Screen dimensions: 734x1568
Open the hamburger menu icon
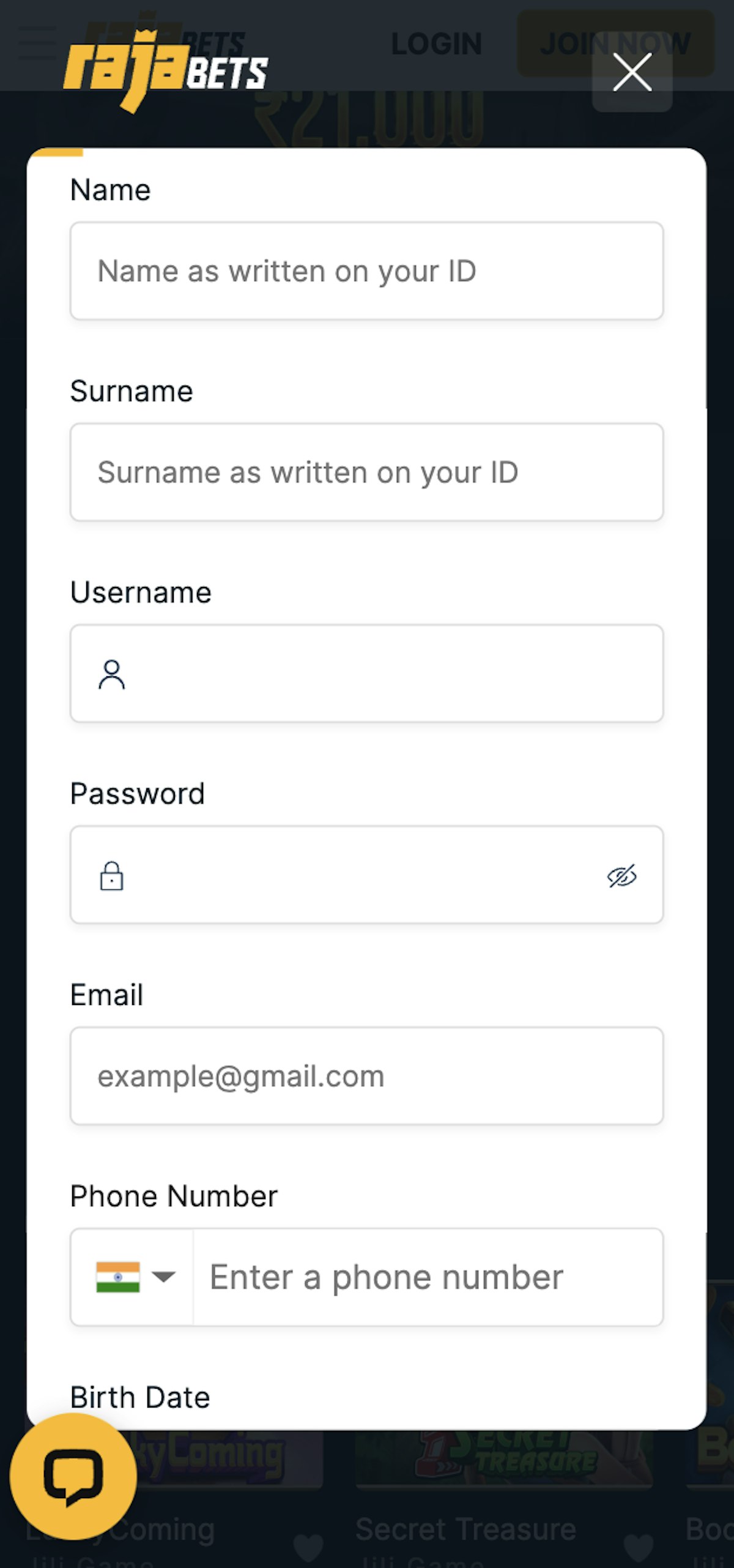tap(37, 43)
